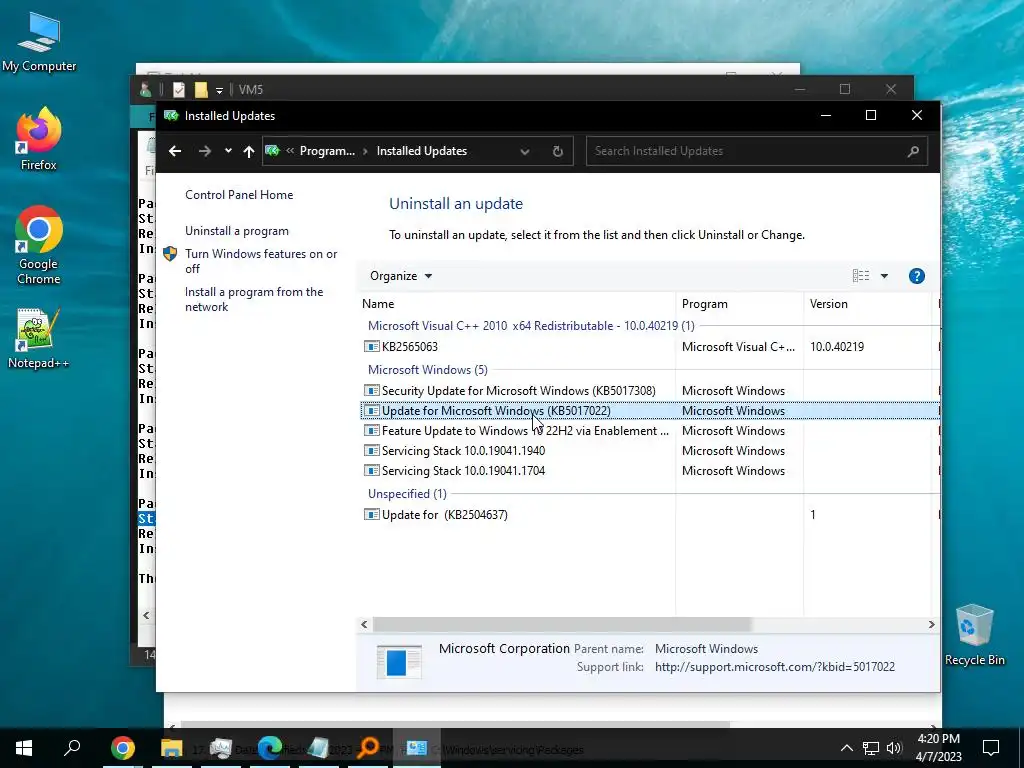
Task: Open the recent locations dropdown arrow
Action: 228,151
